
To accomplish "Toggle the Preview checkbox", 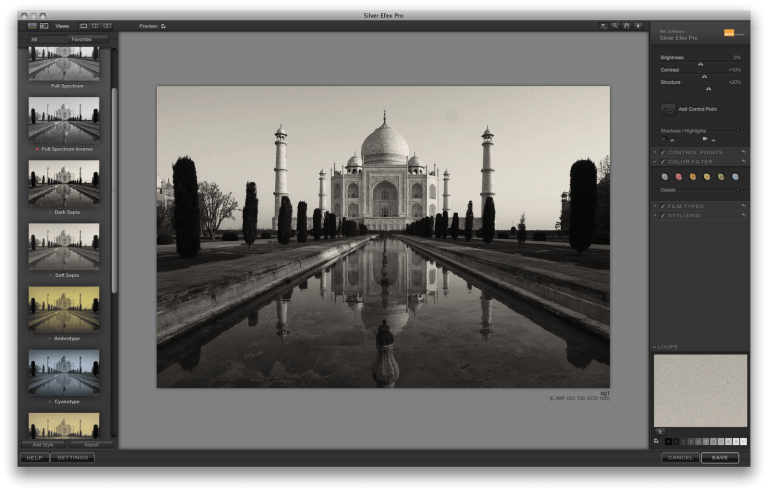I will [x=164, y=26].
